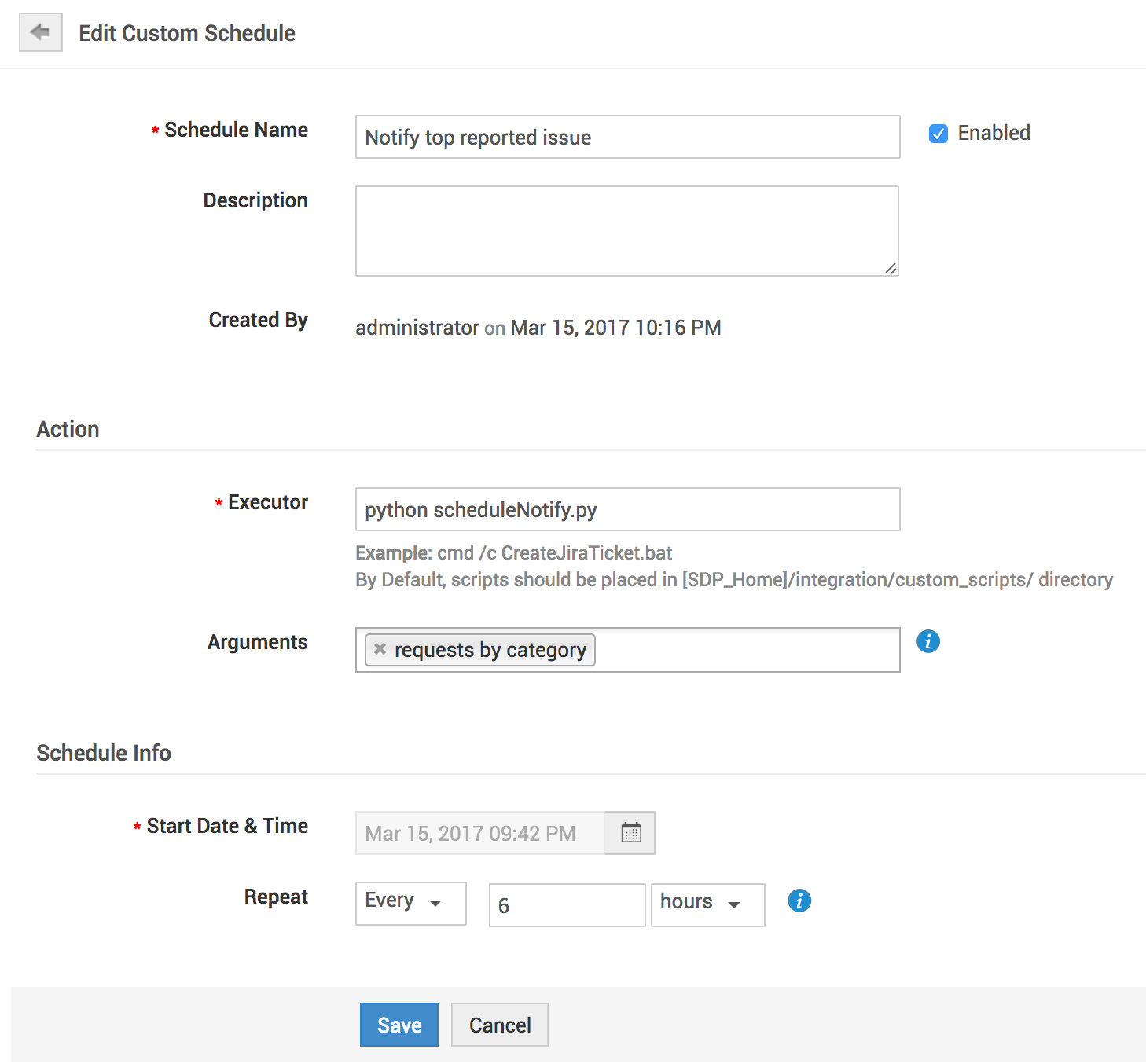
Task: Cancel editing the schedule
Action: 499,1025
